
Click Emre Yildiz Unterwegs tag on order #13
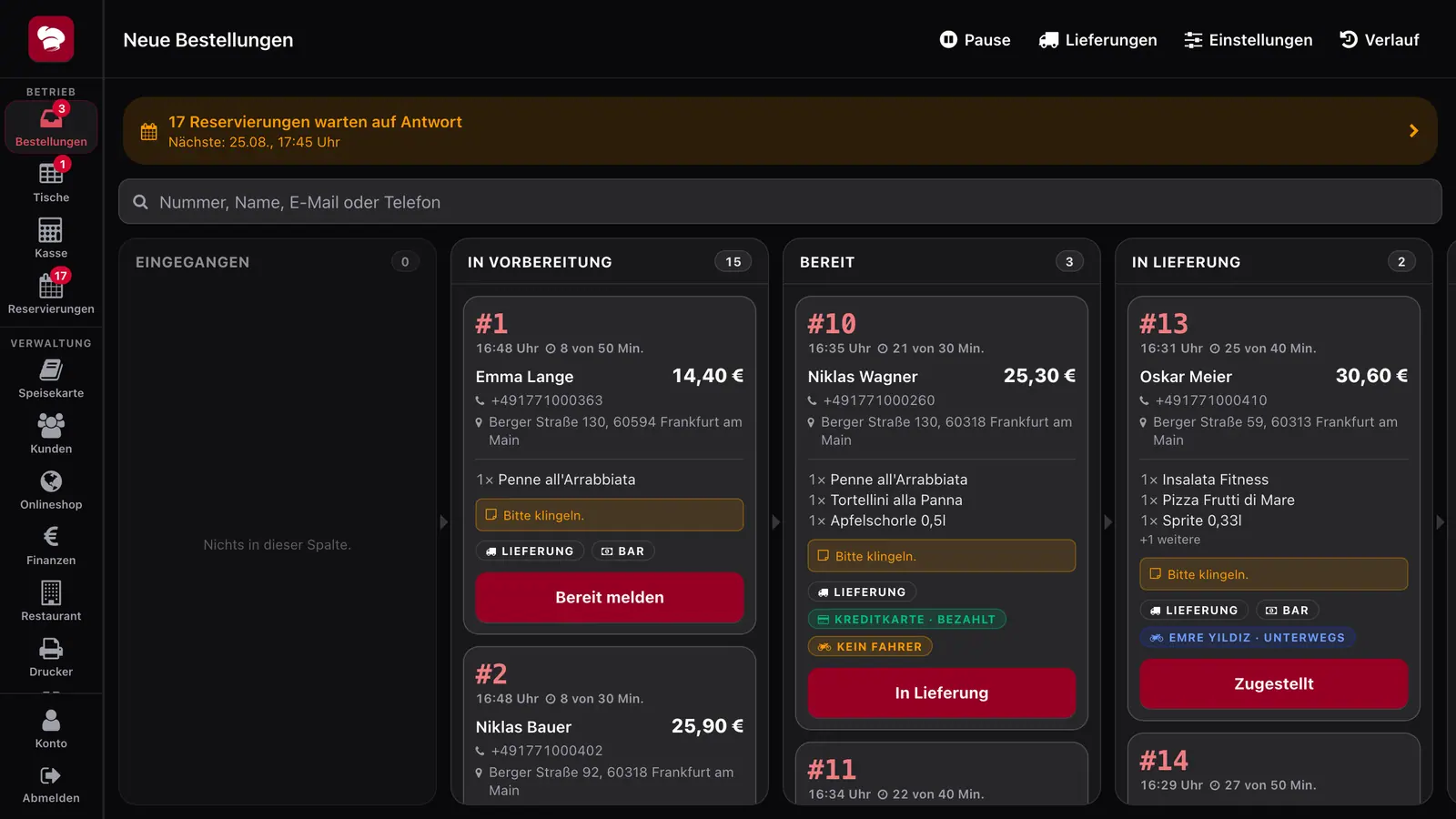(1248, 638)
